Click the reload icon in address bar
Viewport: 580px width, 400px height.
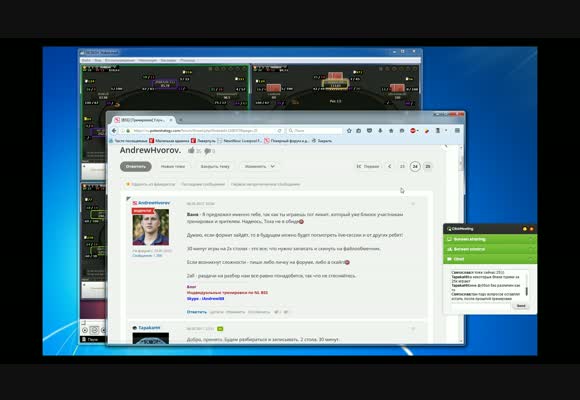(x=280, y=131)
